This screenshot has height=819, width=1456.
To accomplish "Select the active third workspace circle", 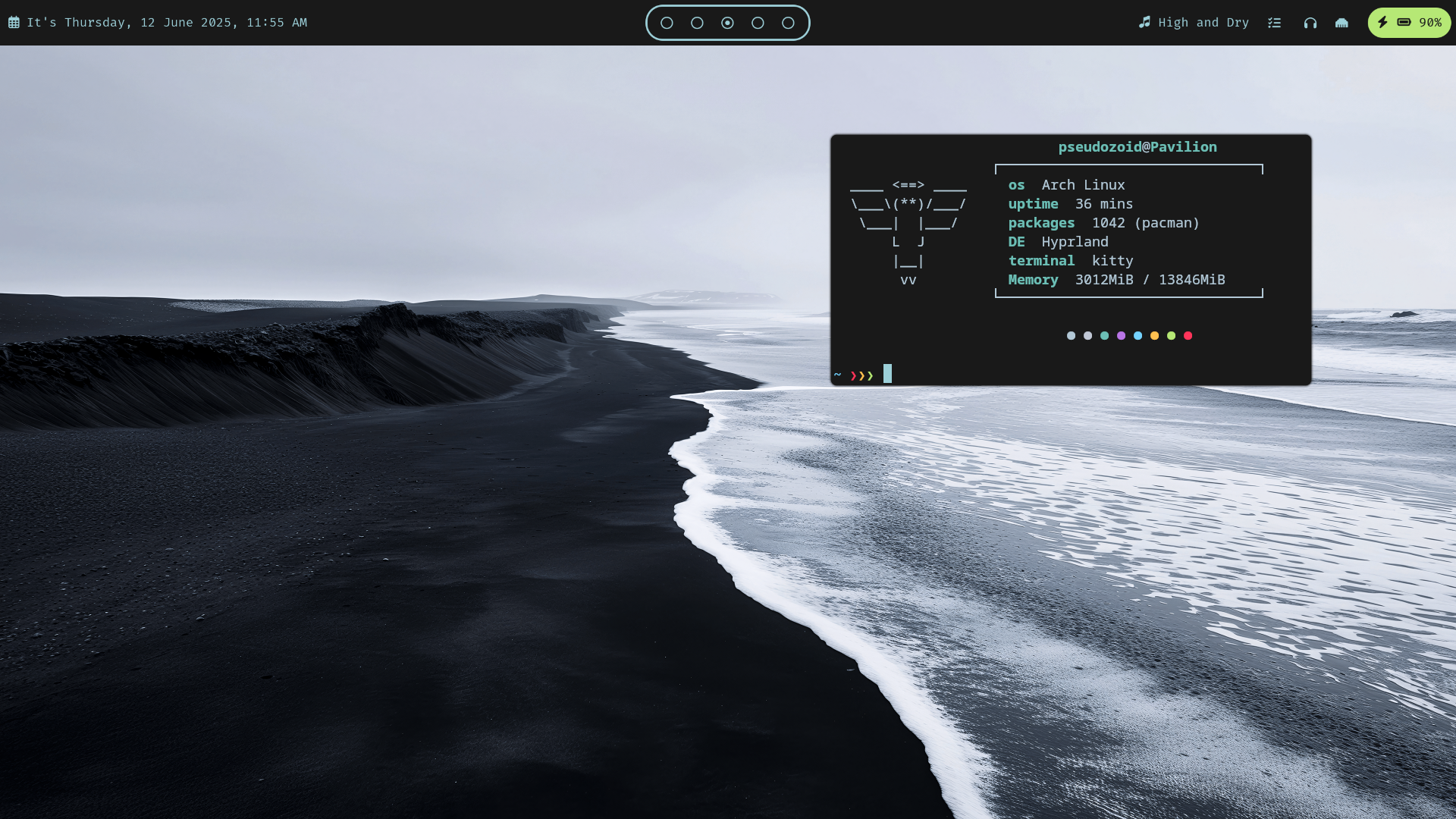I will click(727, 23).
